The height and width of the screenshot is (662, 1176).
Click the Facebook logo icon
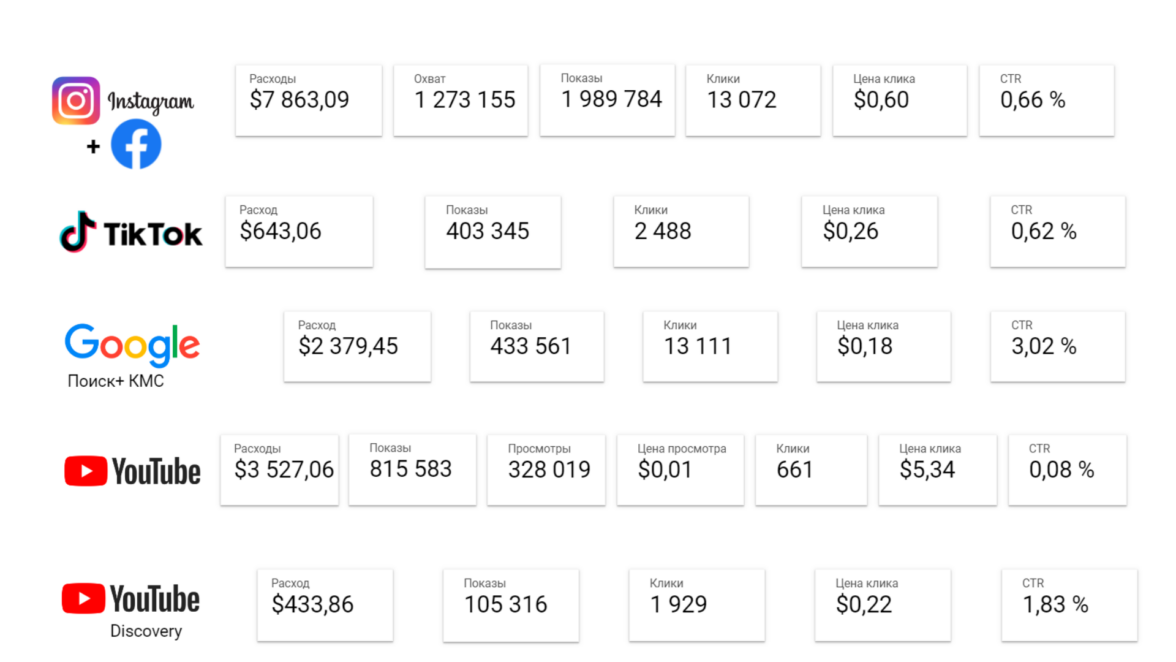tap(136, 144)
